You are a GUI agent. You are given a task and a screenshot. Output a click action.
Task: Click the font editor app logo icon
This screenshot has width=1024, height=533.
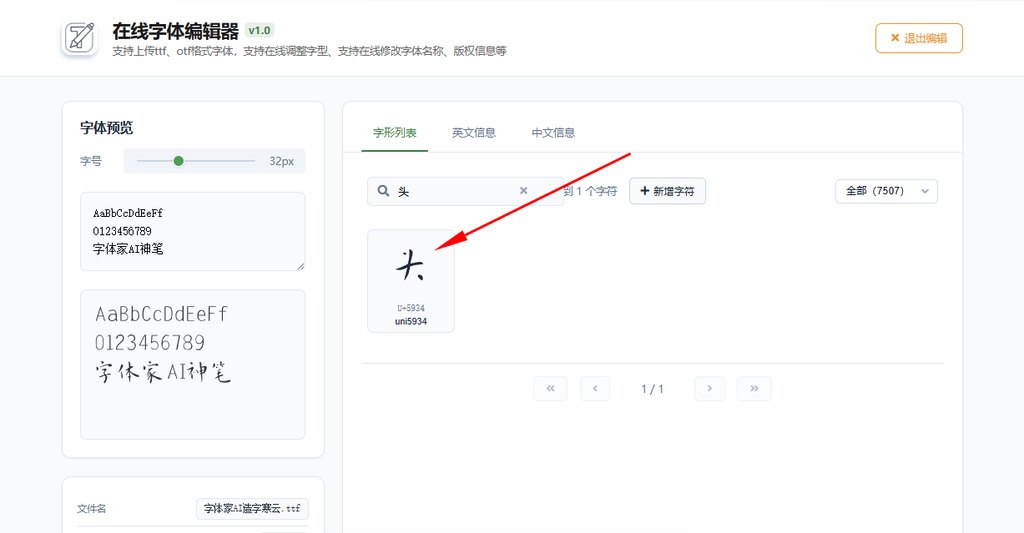coord(80,37)
